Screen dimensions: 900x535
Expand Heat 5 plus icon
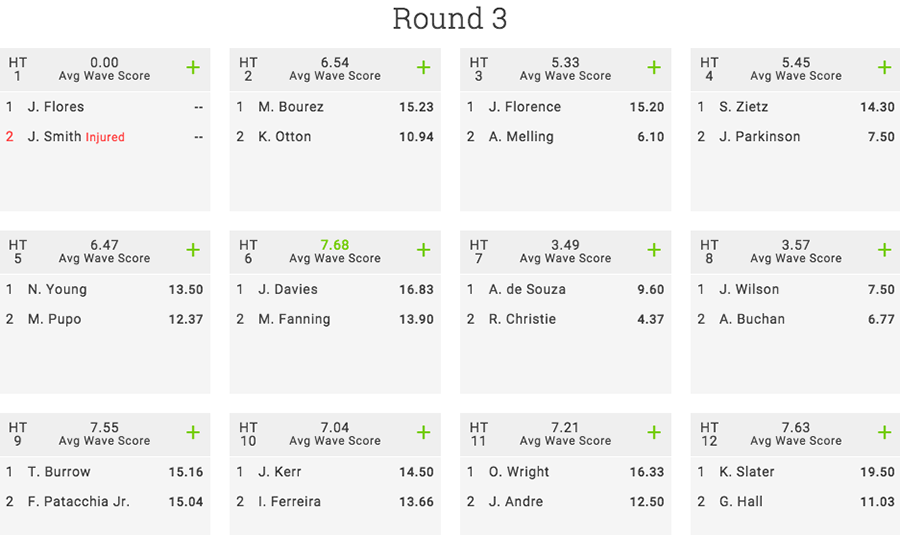pyautogui.click(x=193, y=250)
